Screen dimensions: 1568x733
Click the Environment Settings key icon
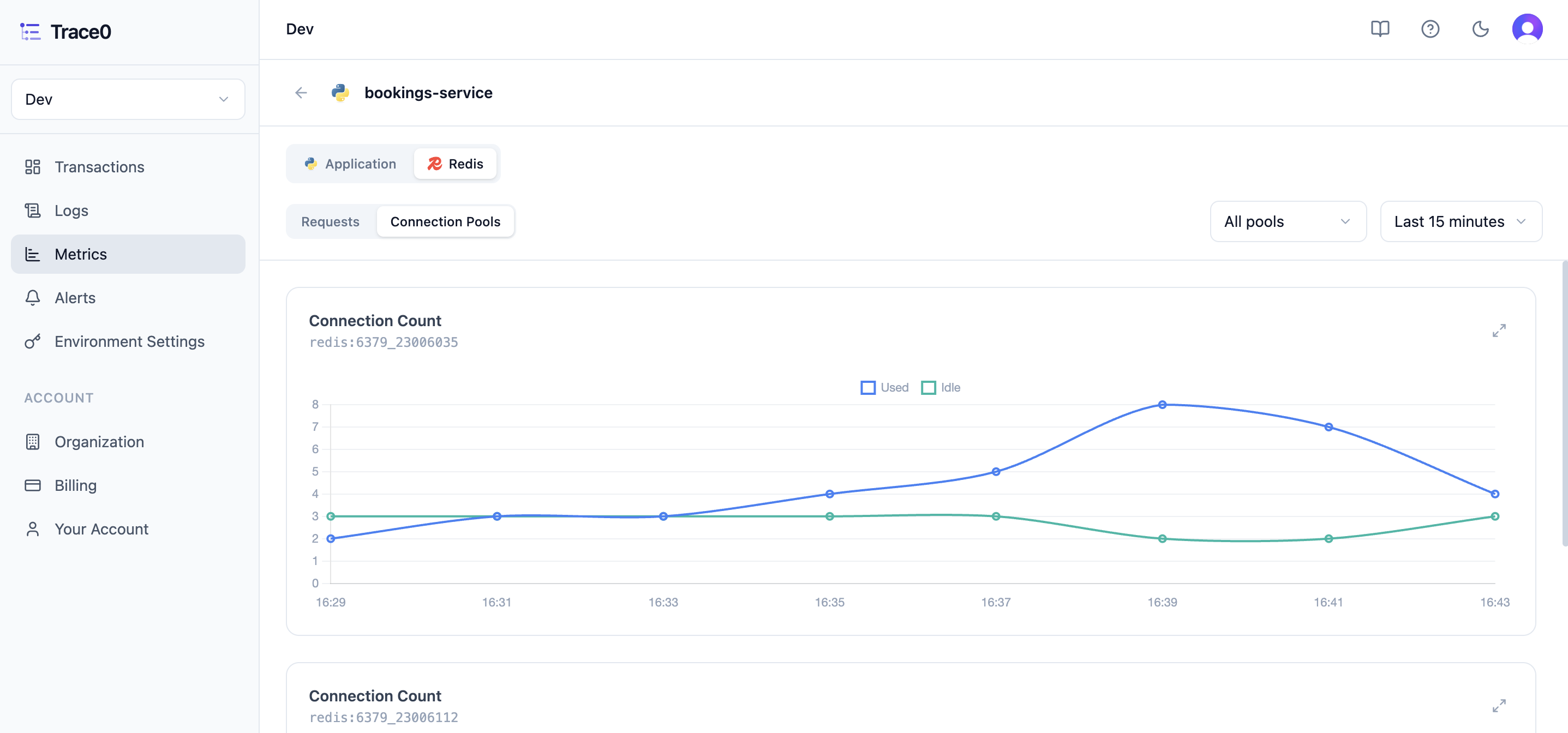point(32,341)
